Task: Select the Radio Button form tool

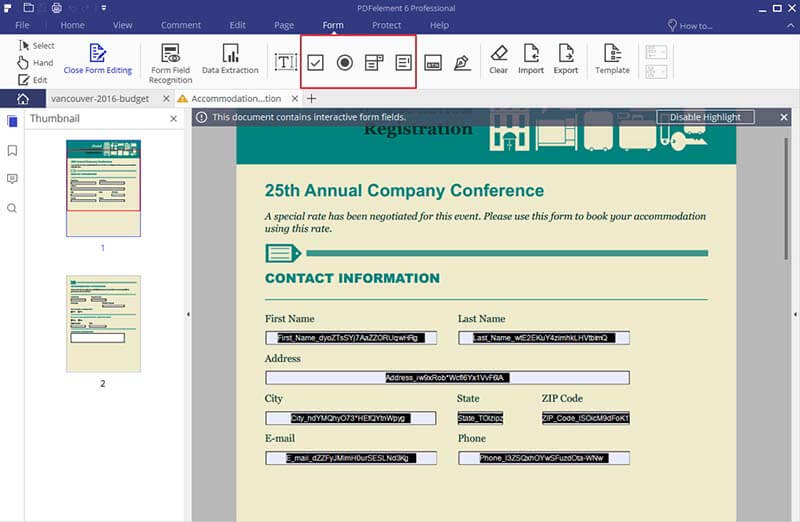Action: point(344,62)
